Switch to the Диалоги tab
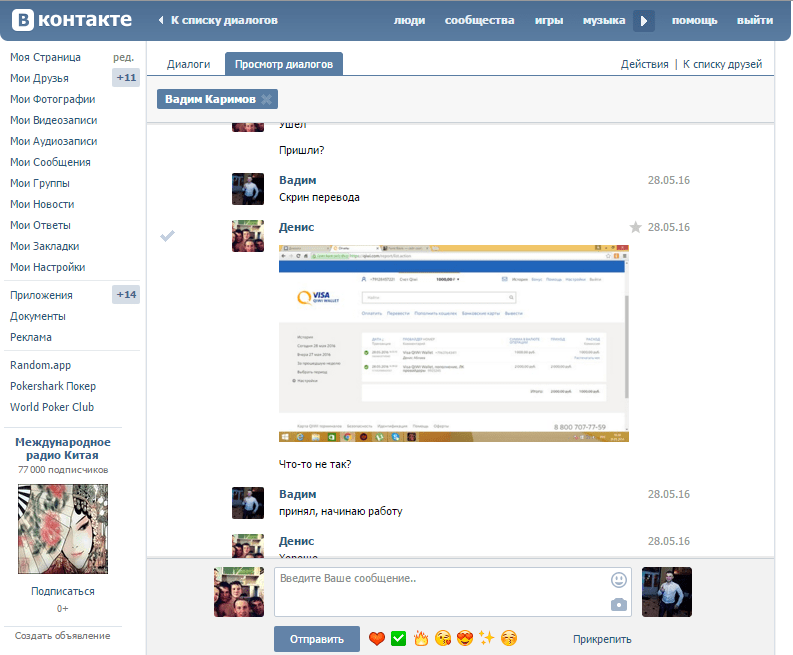Viewport: 793px width, 655px height. (188, 64)
